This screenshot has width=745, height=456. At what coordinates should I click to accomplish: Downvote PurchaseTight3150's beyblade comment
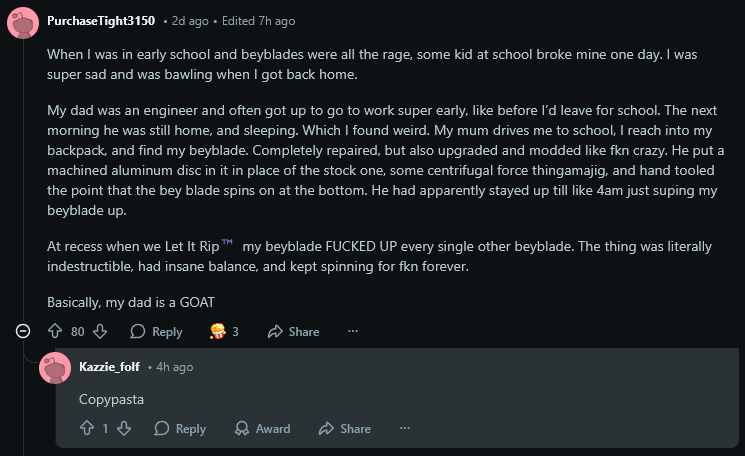pyautogui.click(x=100, y=331)
